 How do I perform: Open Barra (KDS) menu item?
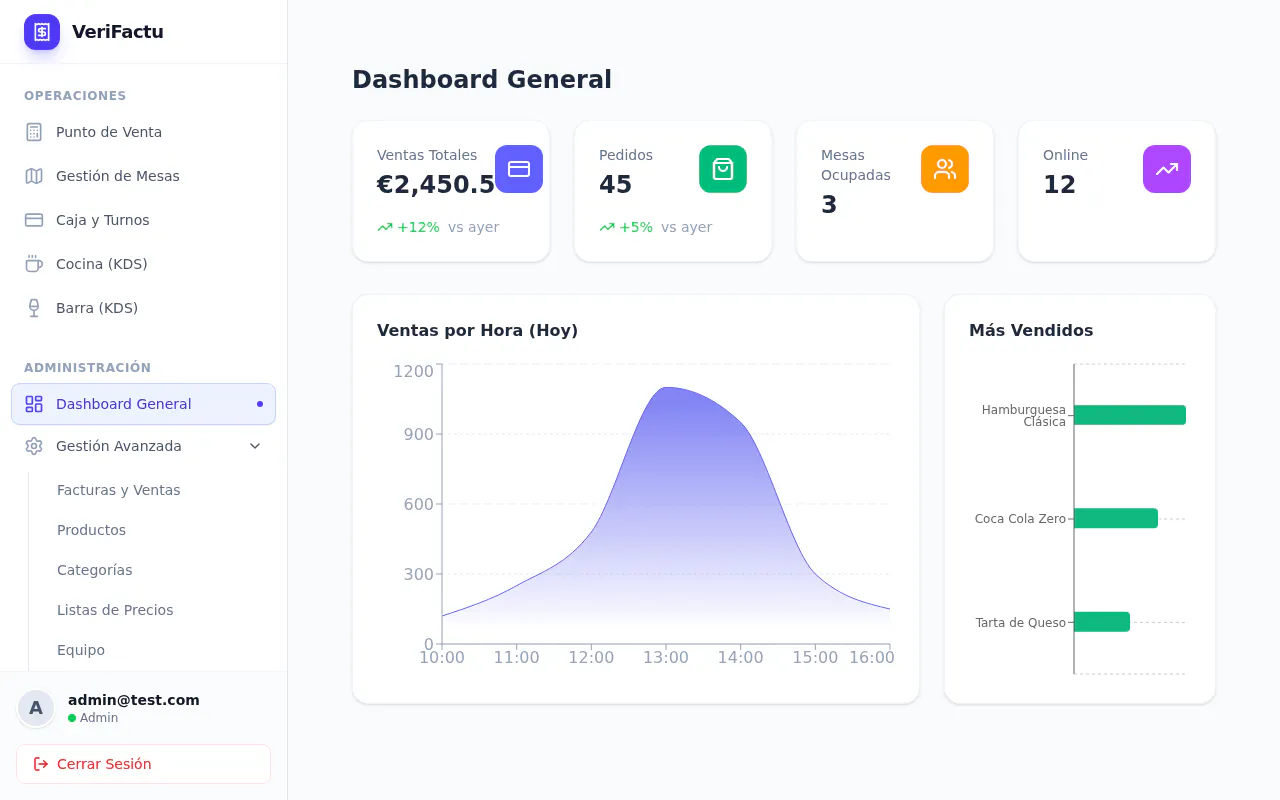[x=144, y=308]
